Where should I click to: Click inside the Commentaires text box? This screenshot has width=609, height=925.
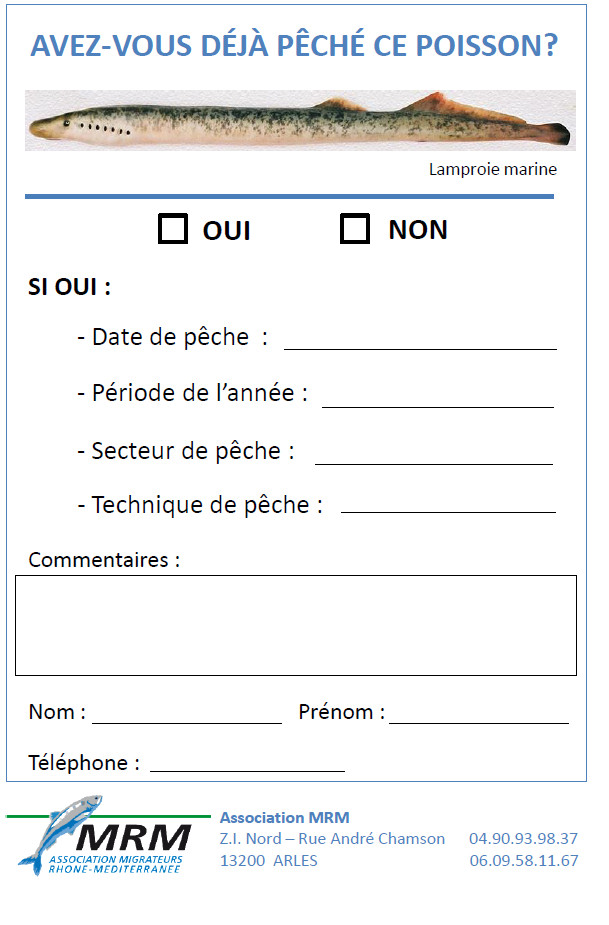pyautogui.click(x=295, y=625)
